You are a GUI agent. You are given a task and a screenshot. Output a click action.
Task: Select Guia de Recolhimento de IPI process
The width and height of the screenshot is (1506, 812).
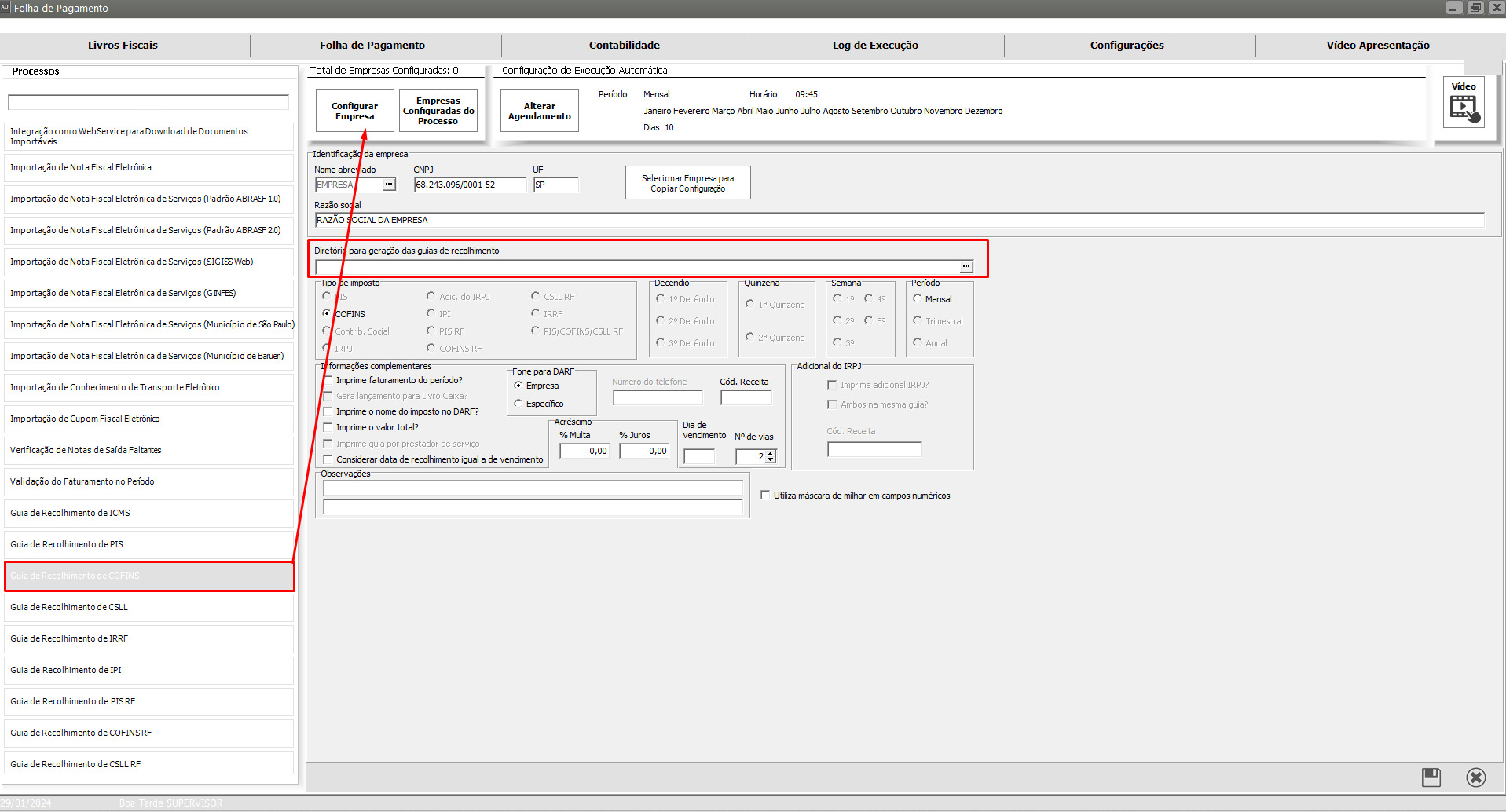click(x=149, y=670)
